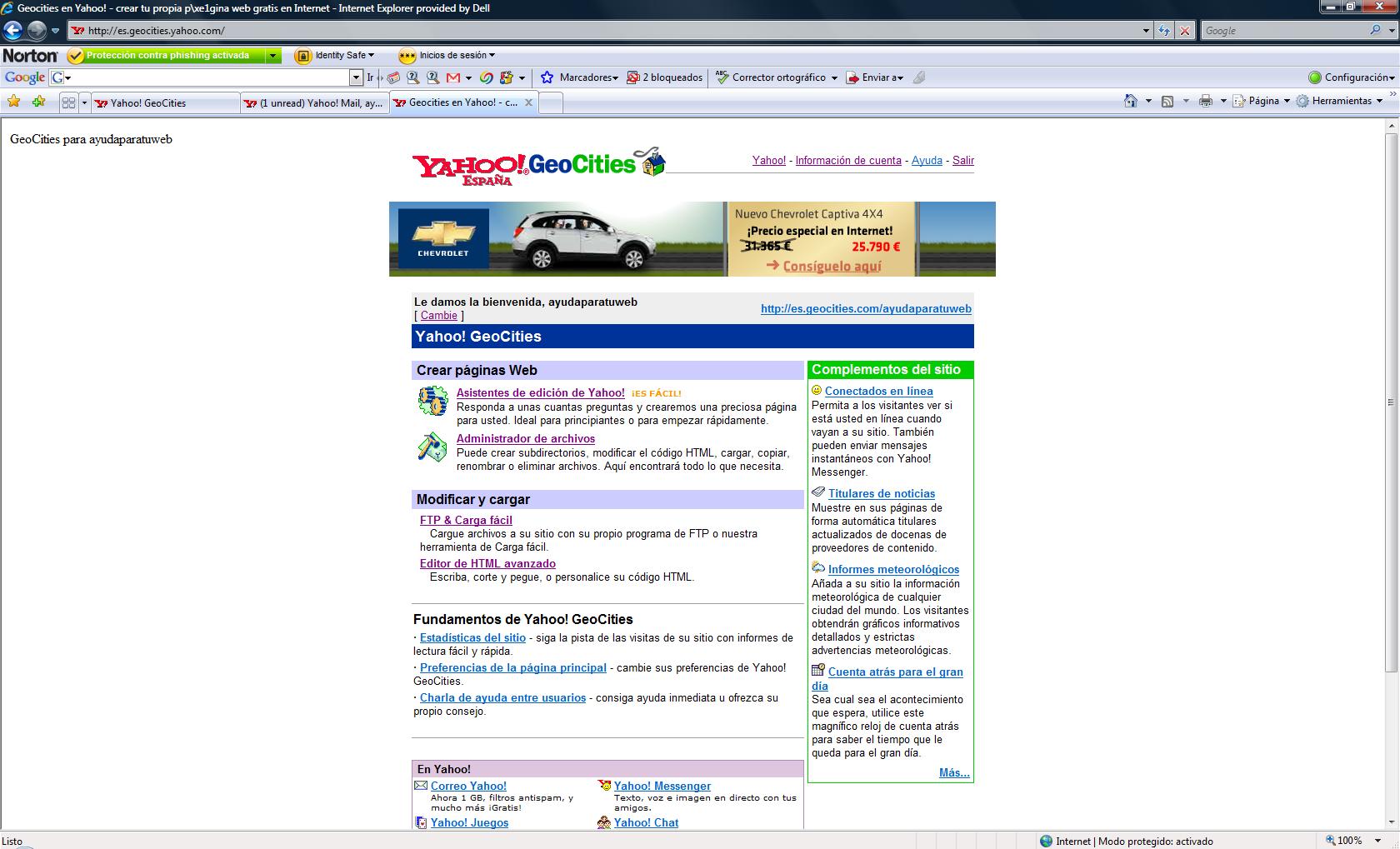Click the Home icon in the command bar
The width and height of the screenshot is (1400, 849).
tap(1131, 101)
